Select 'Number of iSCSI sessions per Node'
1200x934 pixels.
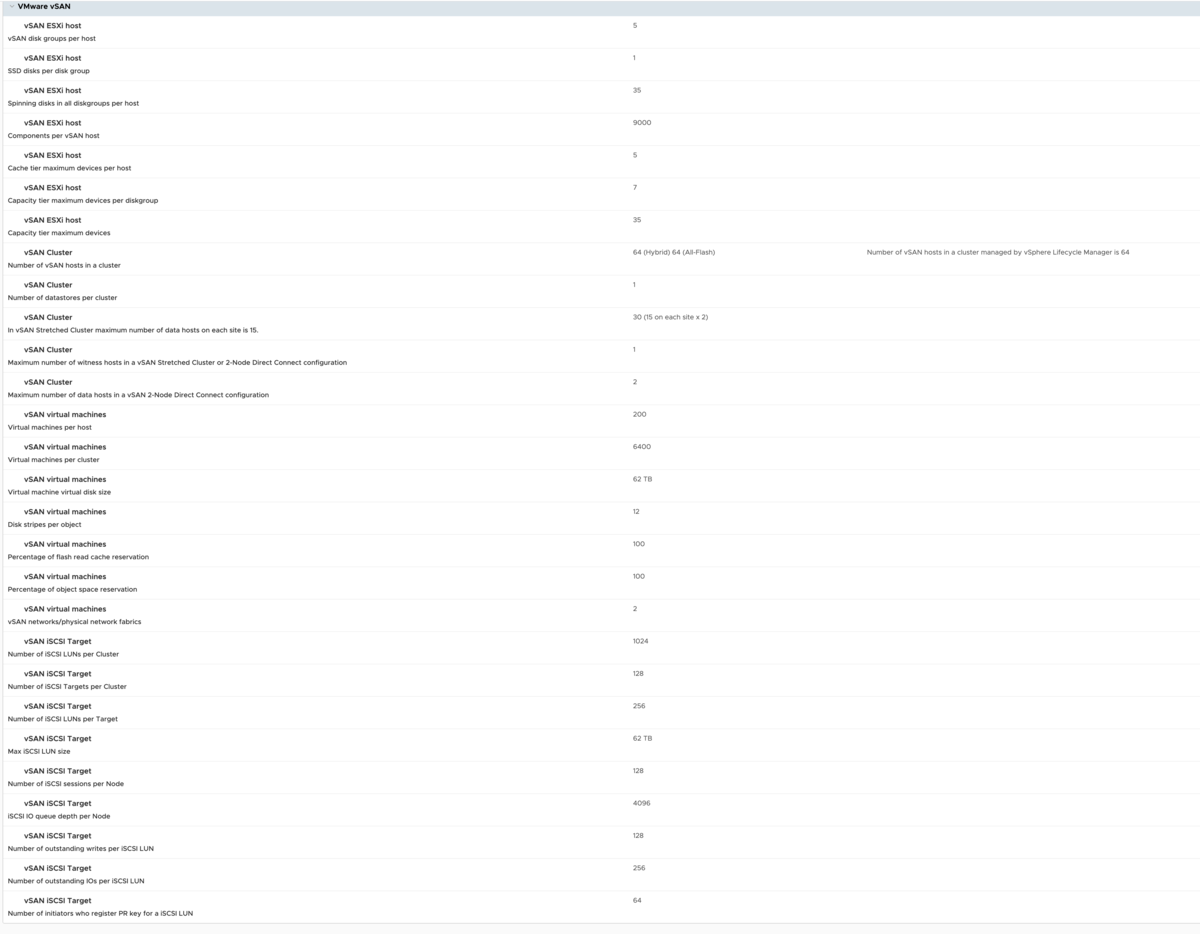click(66, 783)
